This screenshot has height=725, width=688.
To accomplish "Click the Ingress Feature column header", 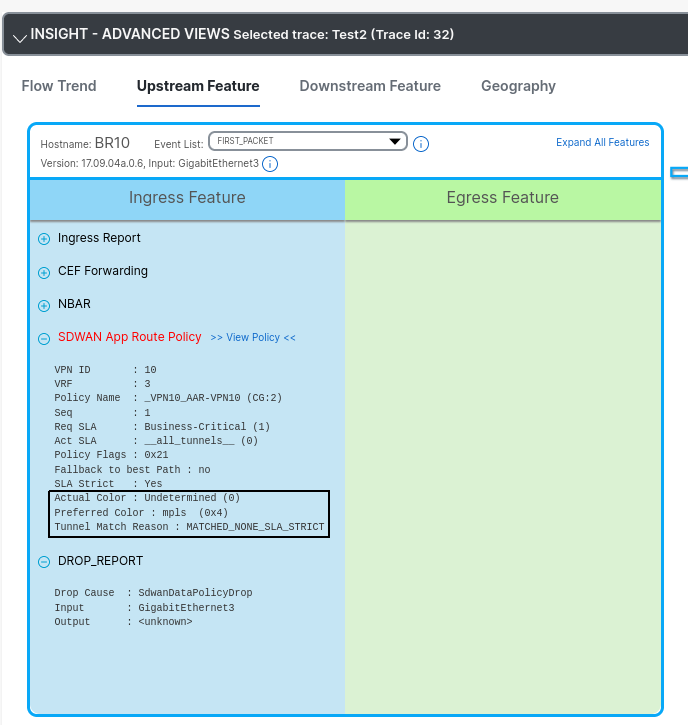I will [187, 198].
